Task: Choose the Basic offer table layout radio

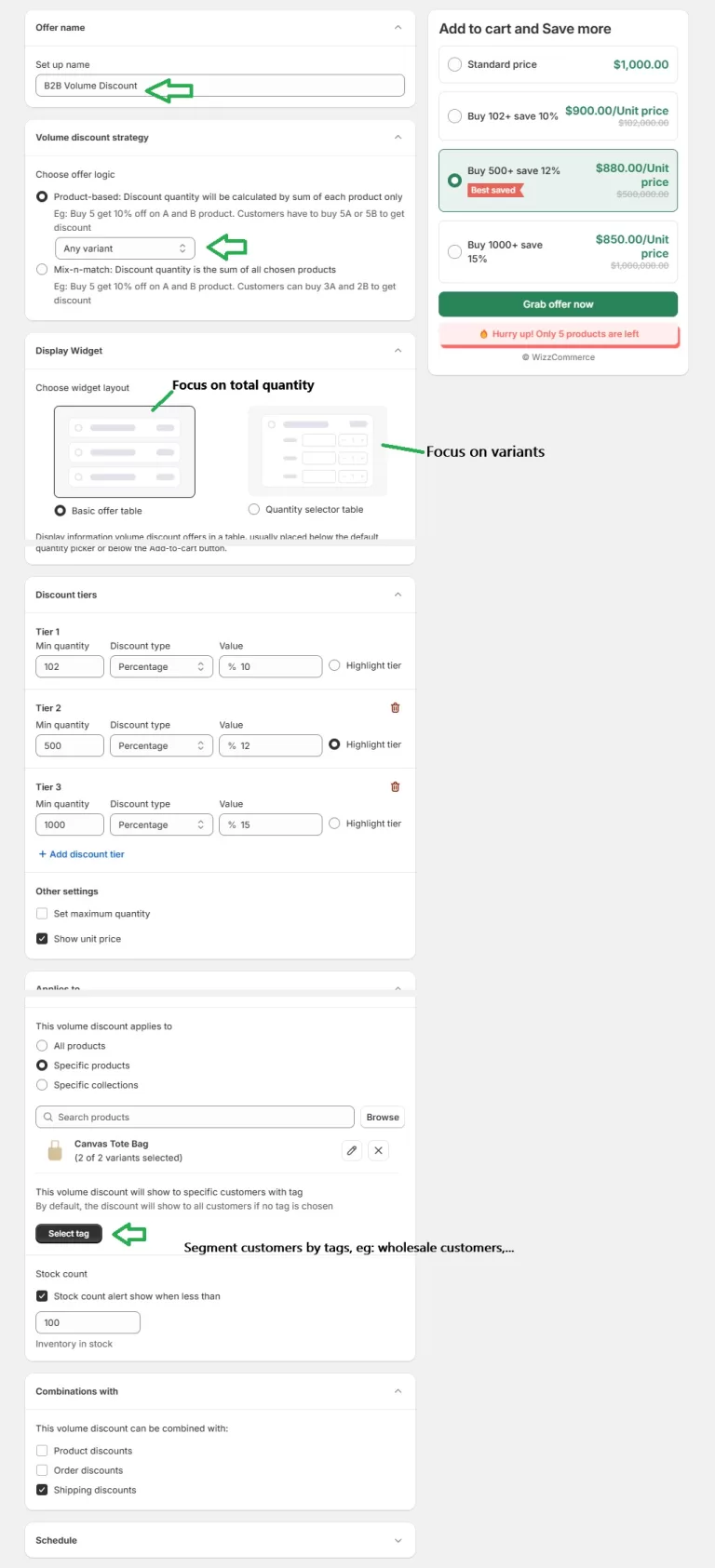Action: point(61,511)
